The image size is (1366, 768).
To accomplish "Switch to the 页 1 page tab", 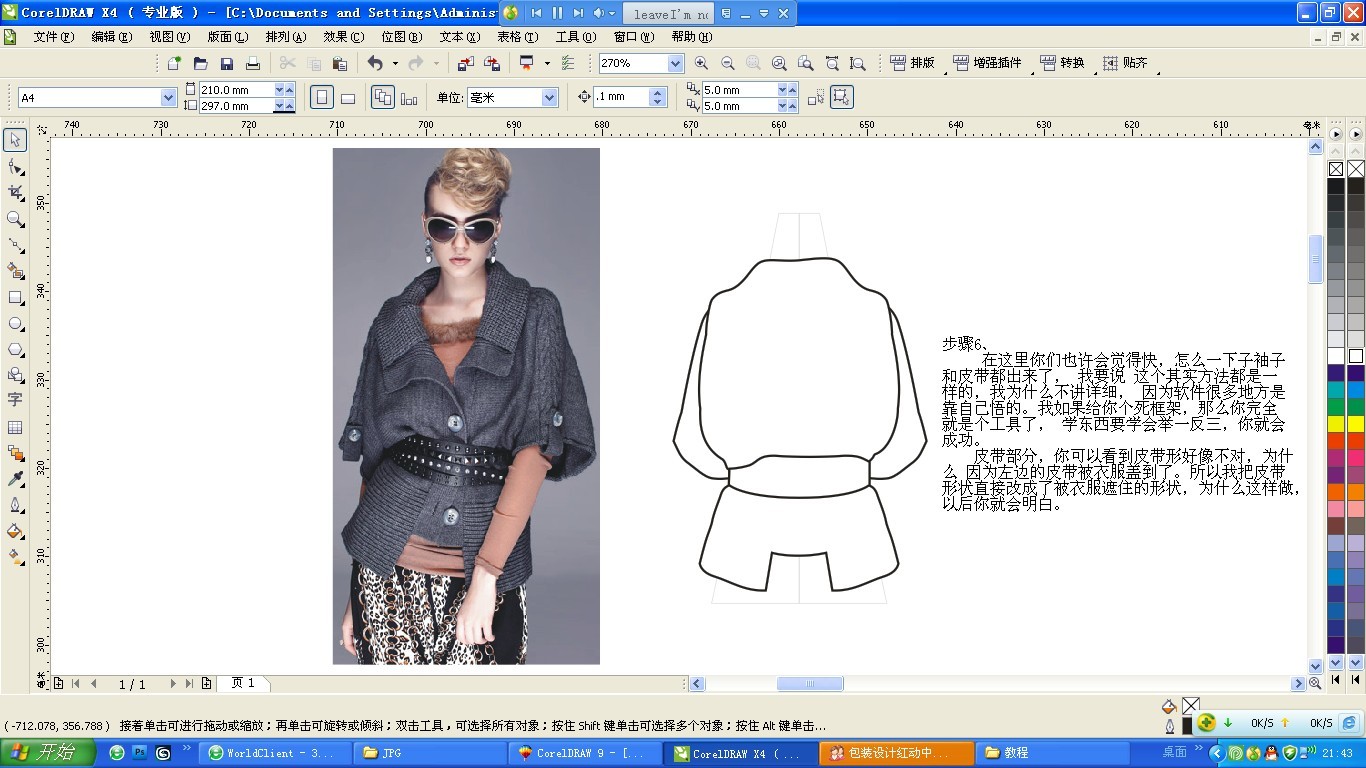I will [243, 683].
